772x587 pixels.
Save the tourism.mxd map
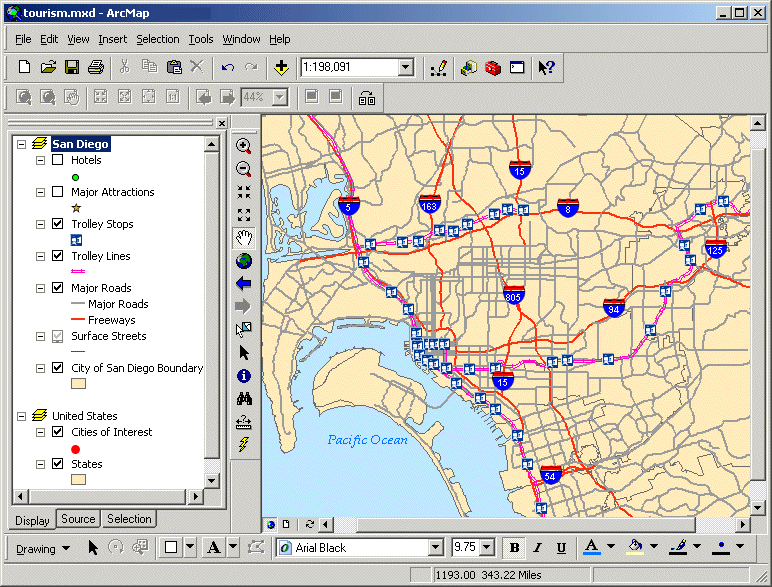(72, 67)
